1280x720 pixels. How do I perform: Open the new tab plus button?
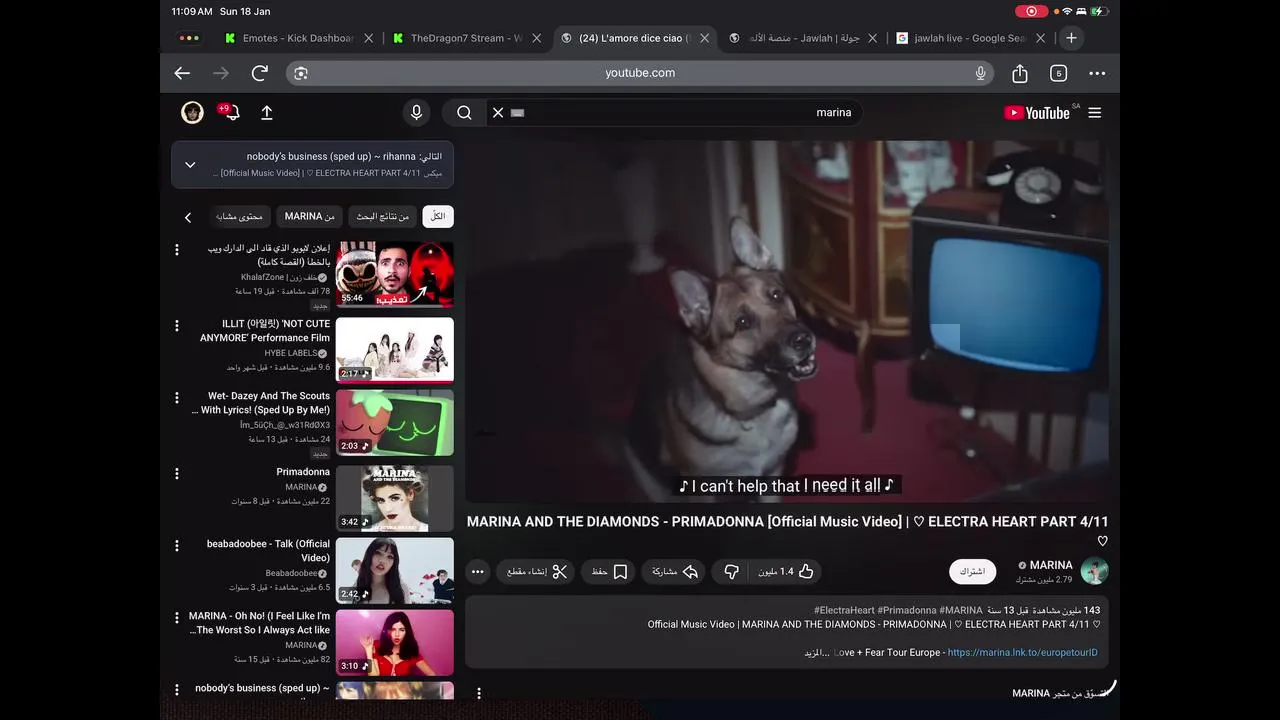click(1071, 38)
